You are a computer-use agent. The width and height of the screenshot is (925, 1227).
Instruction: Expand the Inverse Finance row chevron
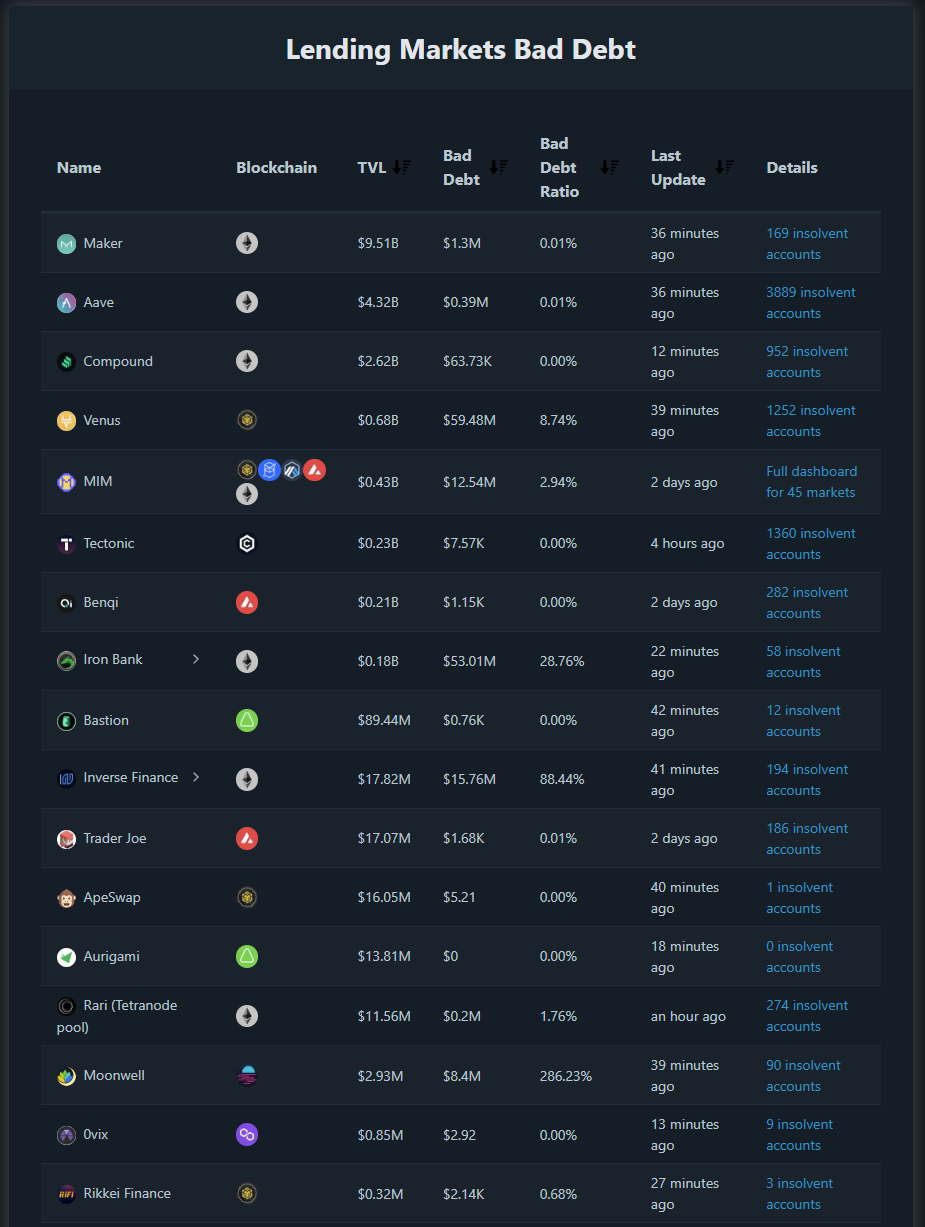click(196, 777)
